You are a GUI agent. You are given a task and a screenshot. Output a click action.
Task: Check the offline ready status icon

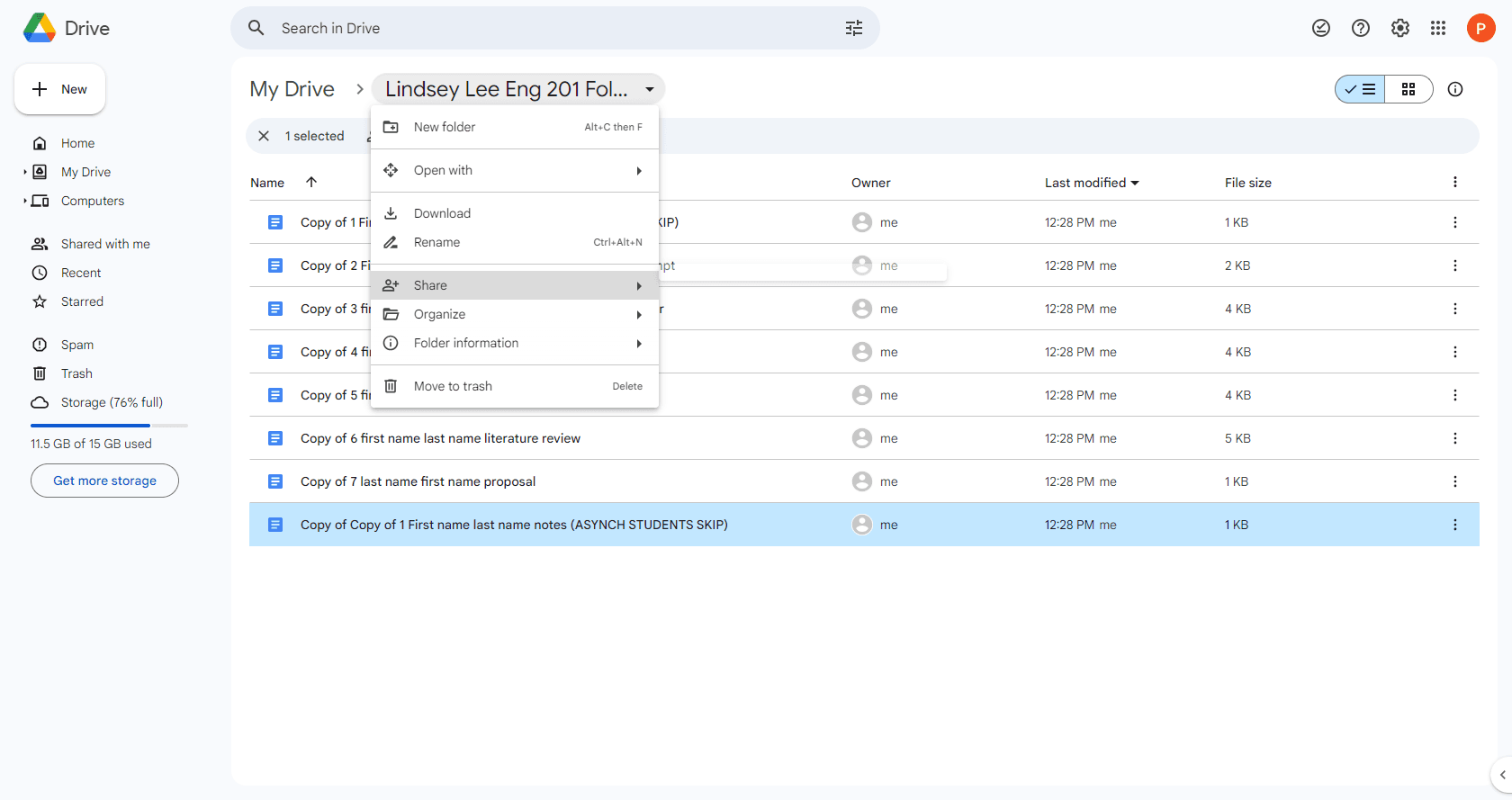pos(1321,28)
